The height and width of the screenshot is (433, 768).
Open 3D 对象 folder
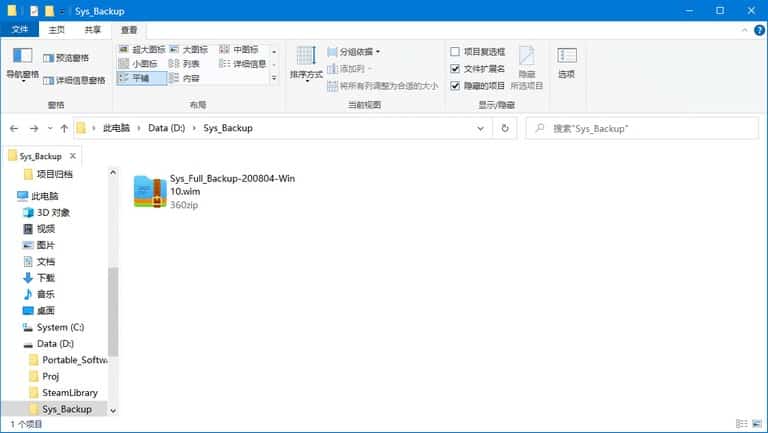tap(47, 212)
